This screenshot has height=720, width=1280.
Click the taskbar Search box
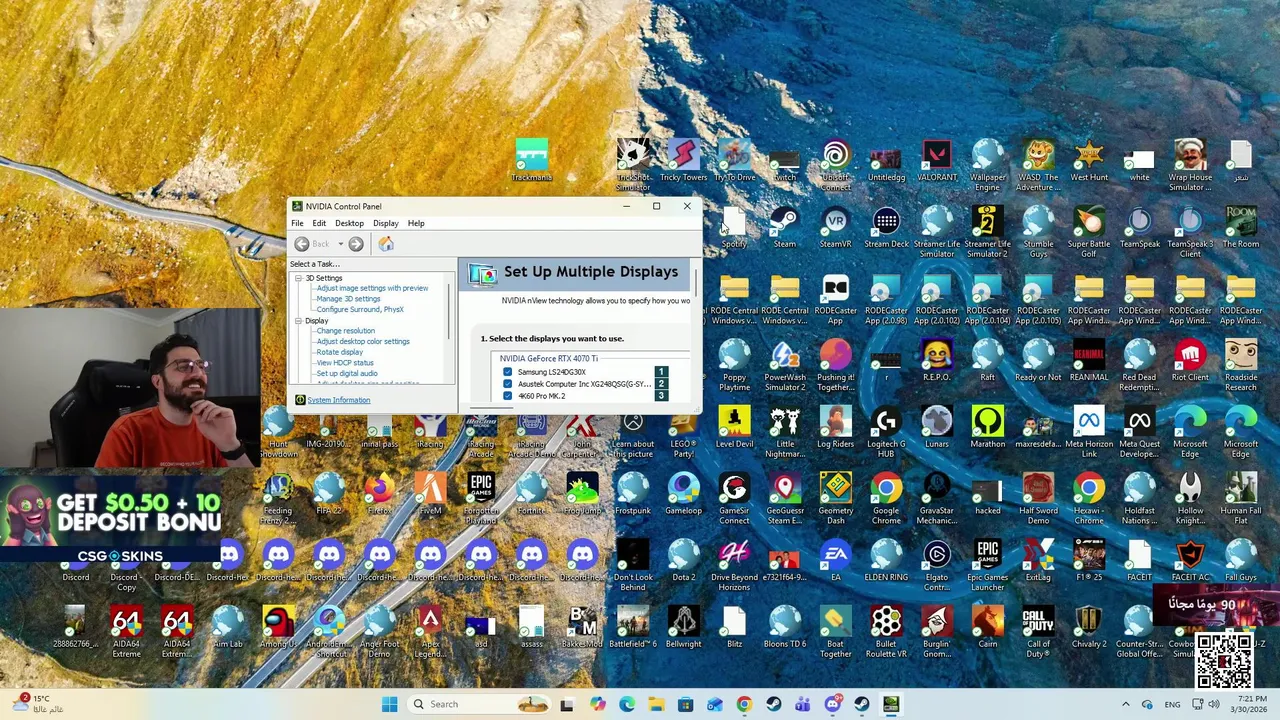478,704
